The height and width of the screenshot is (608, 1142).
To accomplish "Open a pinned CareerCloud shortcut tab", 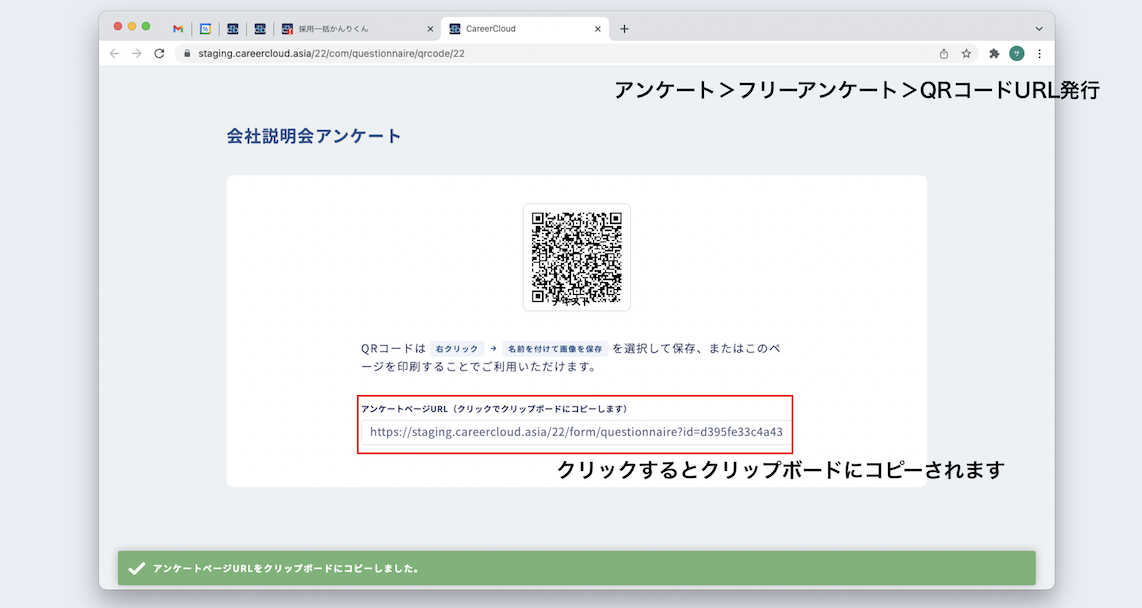I will [233, 29].
